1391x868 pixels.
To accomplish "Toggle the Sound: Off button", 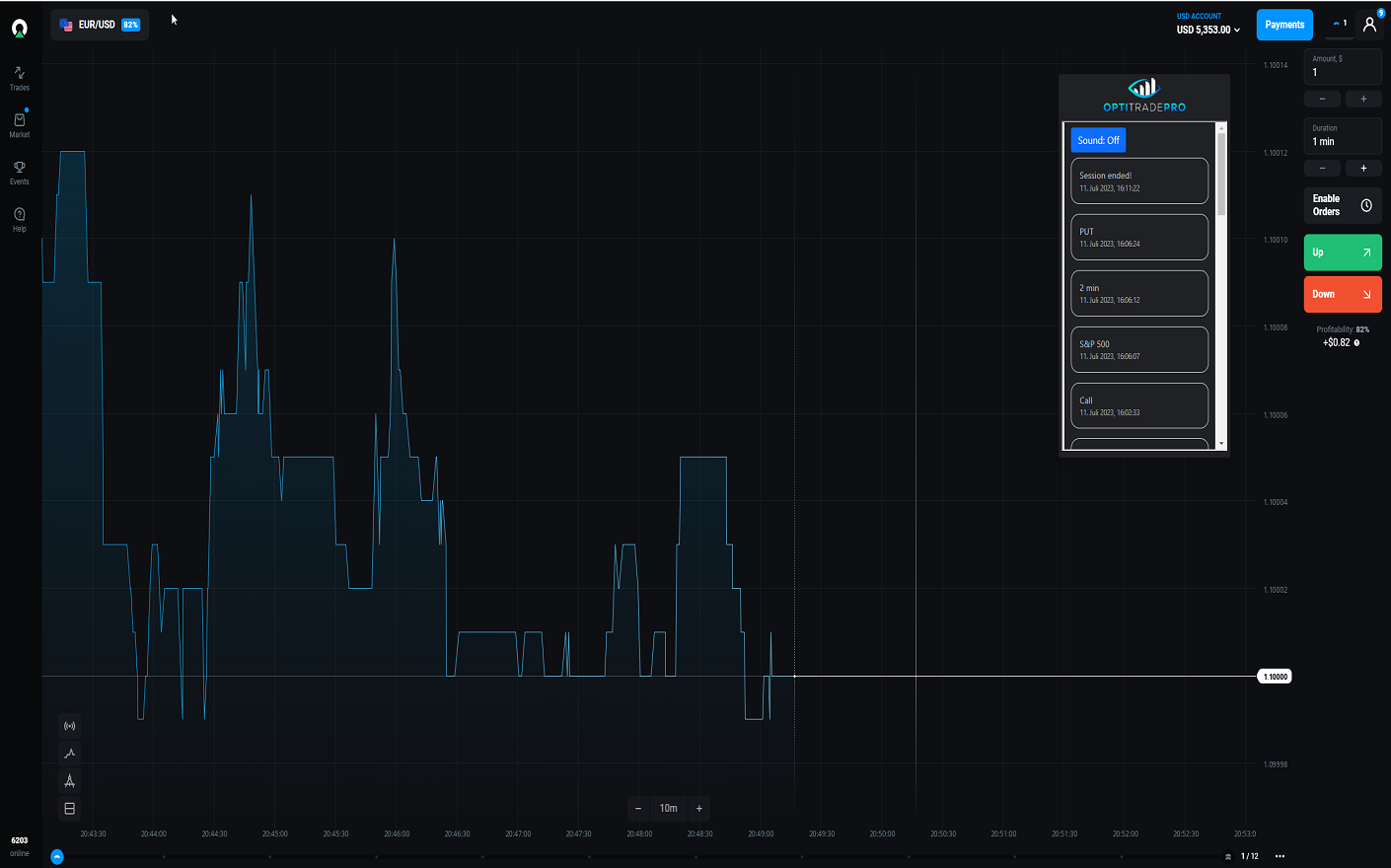I will point(1098,140).
